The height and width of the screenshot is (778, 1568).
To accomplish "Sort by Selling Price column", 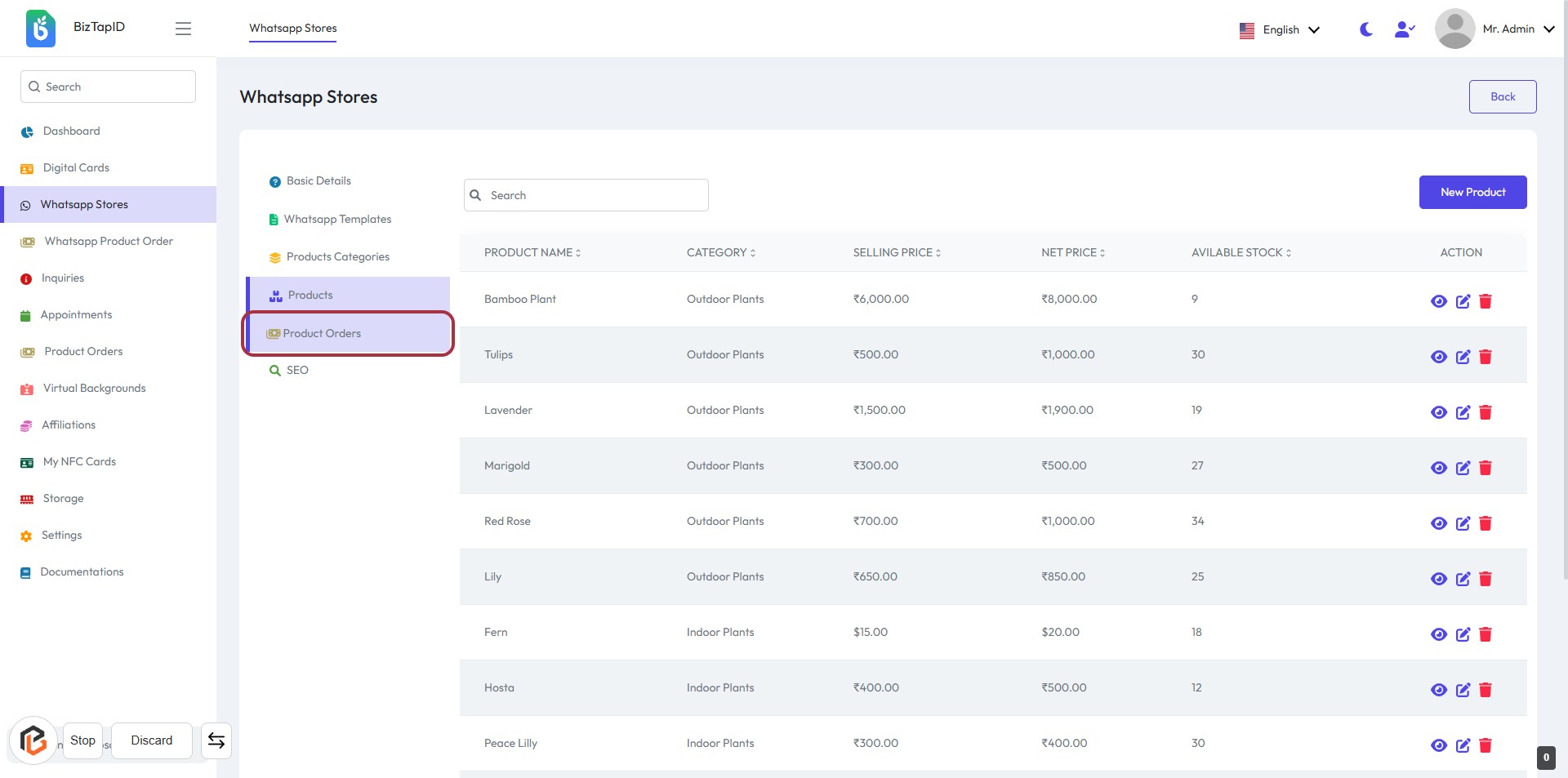I will [897, 253].
